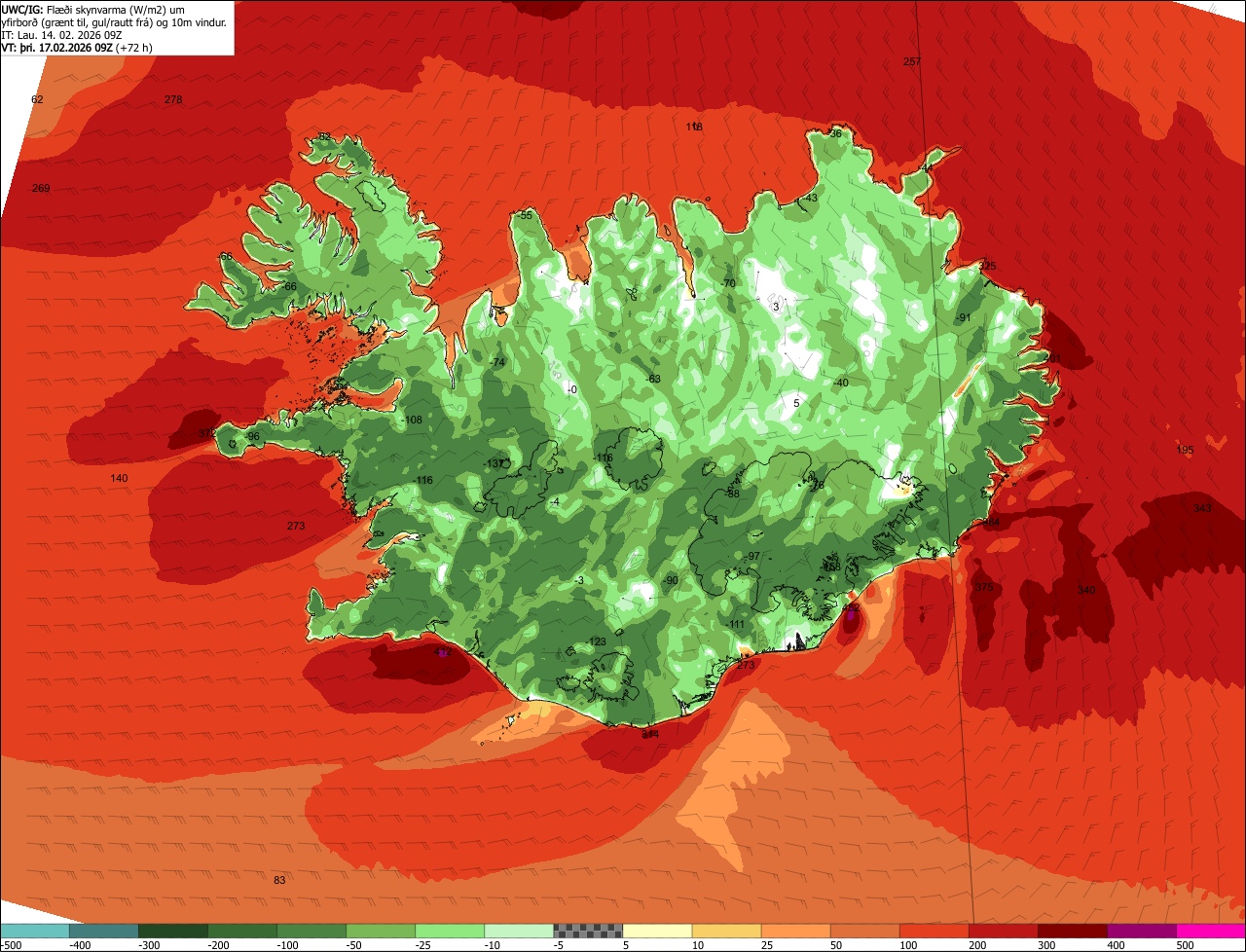Screen dimensions: 1246x952
Task: Click the '62' flux value on the map
Action: 37,99
